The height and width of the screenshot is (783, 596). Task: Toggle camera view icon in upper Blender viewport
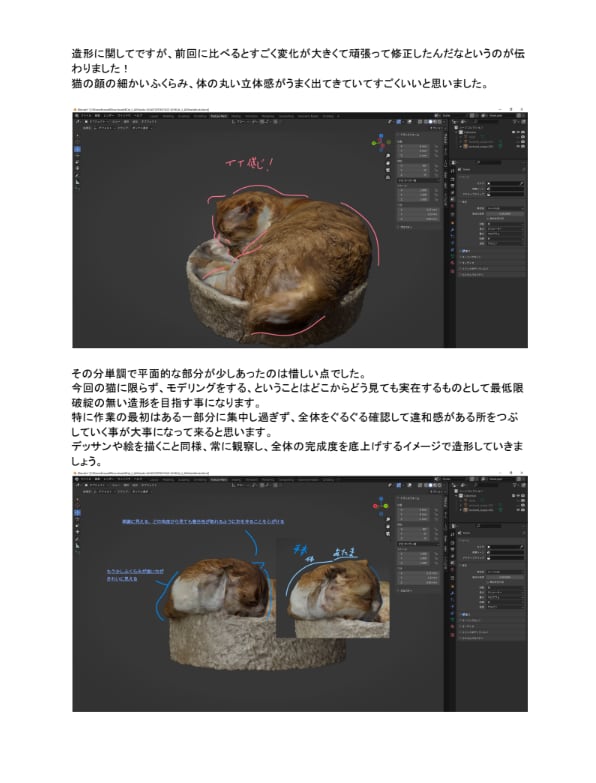click(388, 170)
